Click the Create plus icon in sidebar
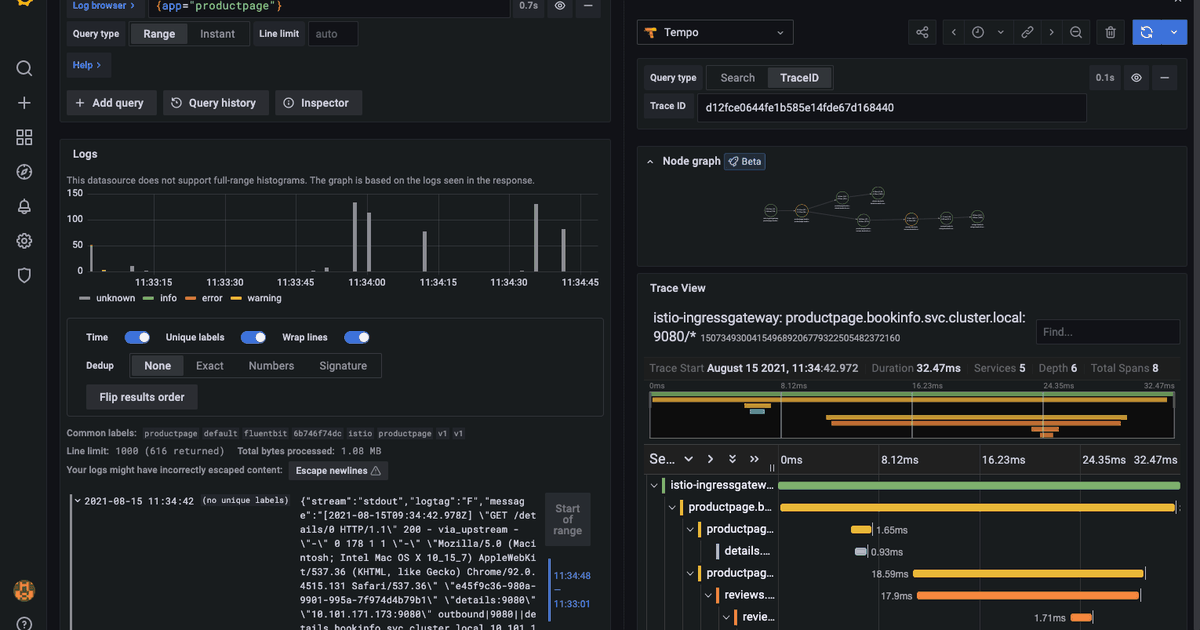1200x630 pixels. point(24,103)
